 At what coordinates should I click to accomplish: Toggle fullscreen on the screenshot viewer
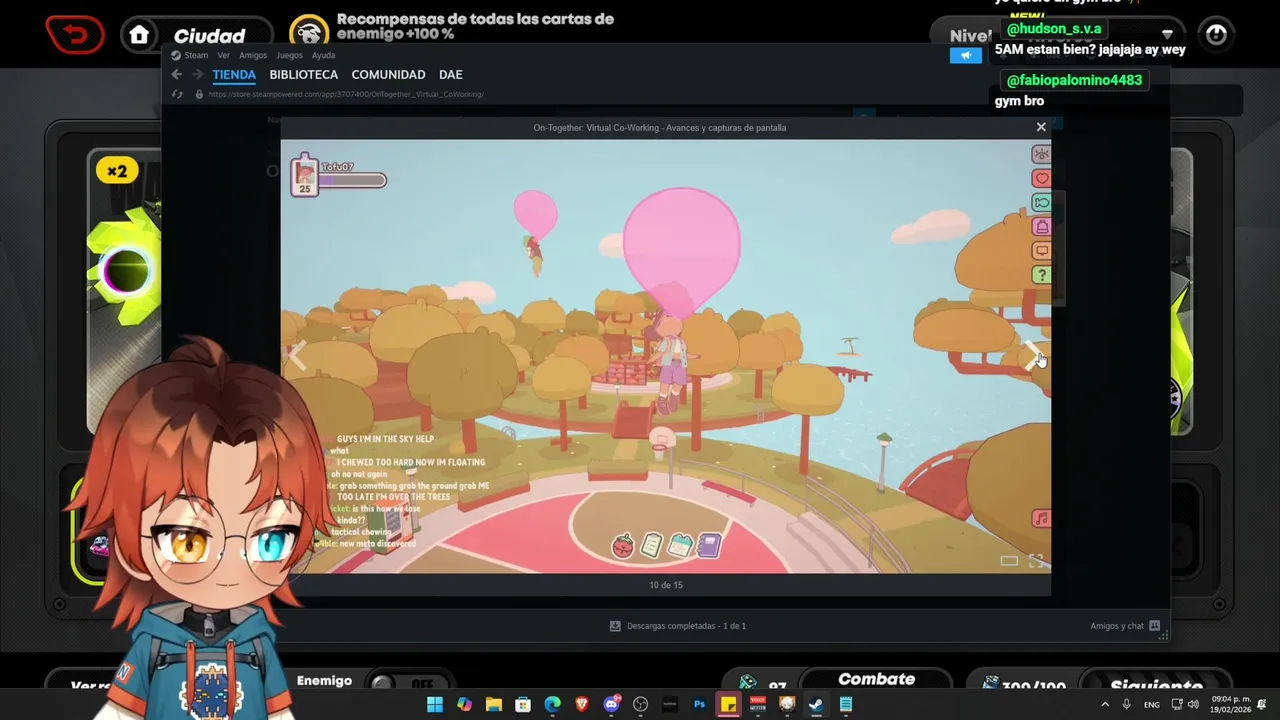coord(1036,561)
